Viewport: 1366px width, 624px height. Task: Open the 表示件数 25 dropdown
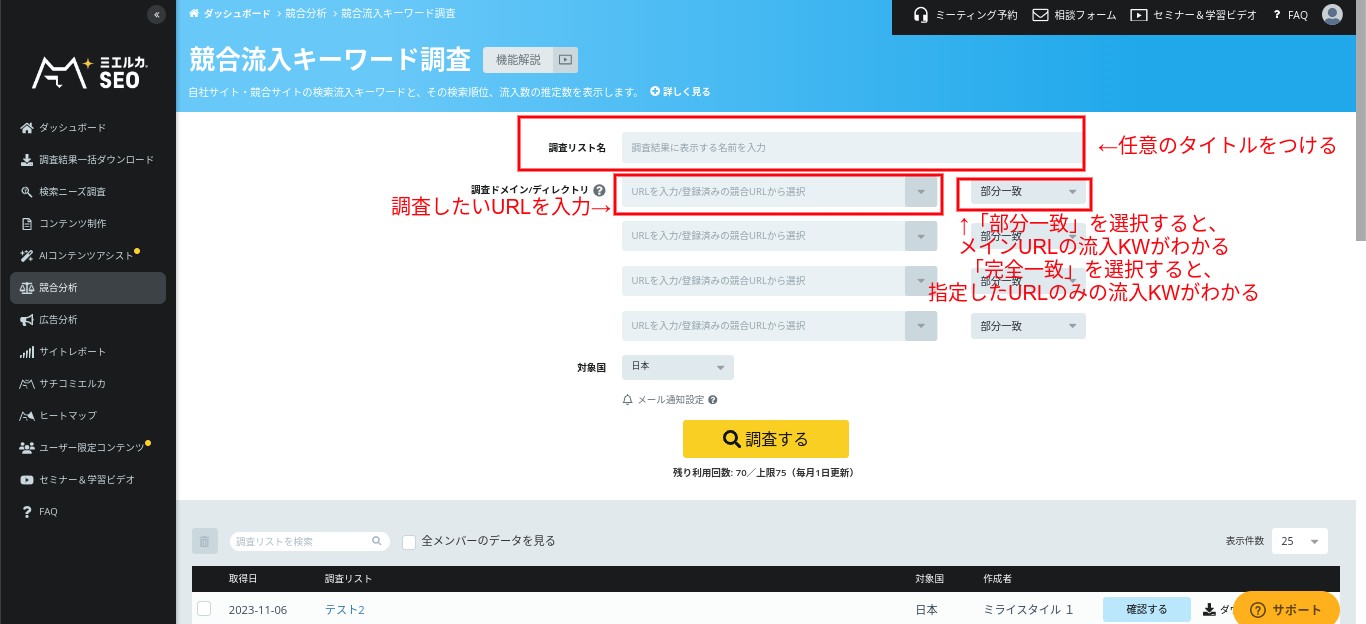click(x=1300, y=541)
